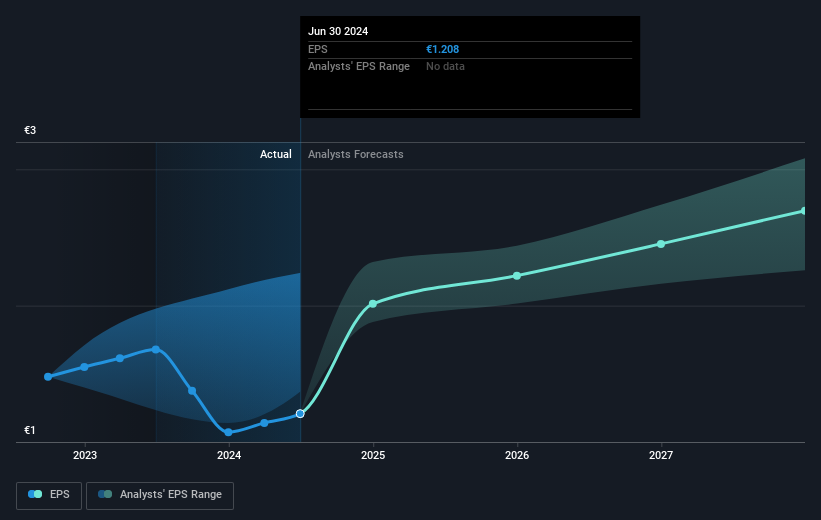Select the 2026 forecast data point

[517, 275]
